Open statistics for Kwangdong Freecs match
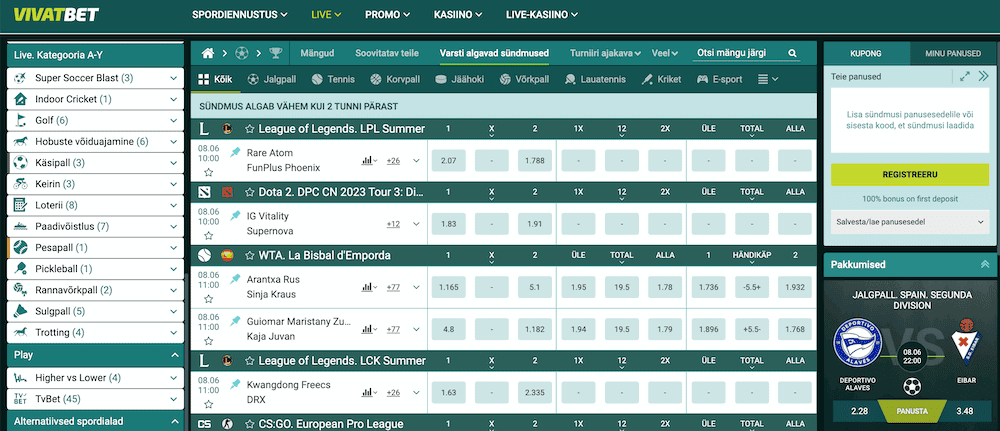The height and width of the screenshot is (431, 1000). click(x=368, y=393)
